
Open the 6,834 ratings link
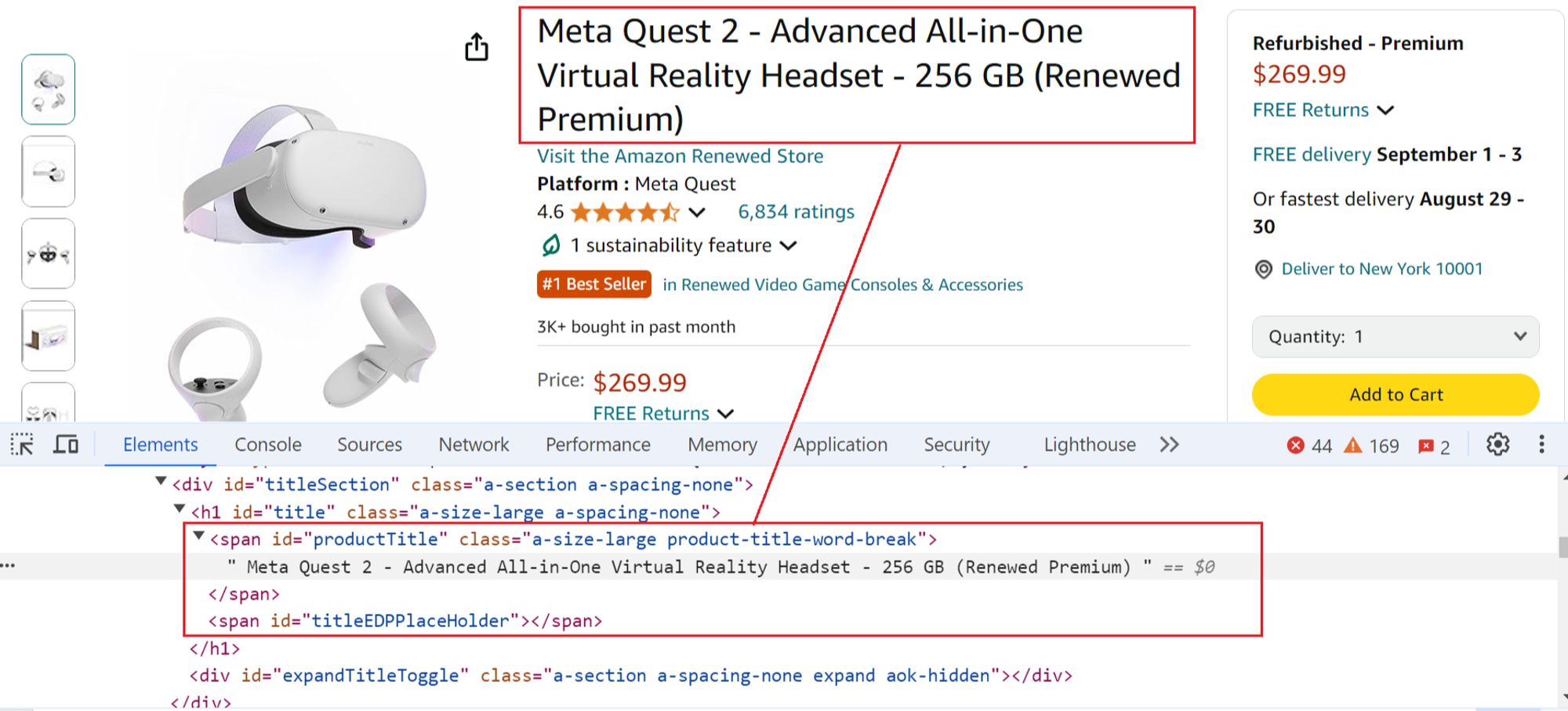tap(796, 211)
